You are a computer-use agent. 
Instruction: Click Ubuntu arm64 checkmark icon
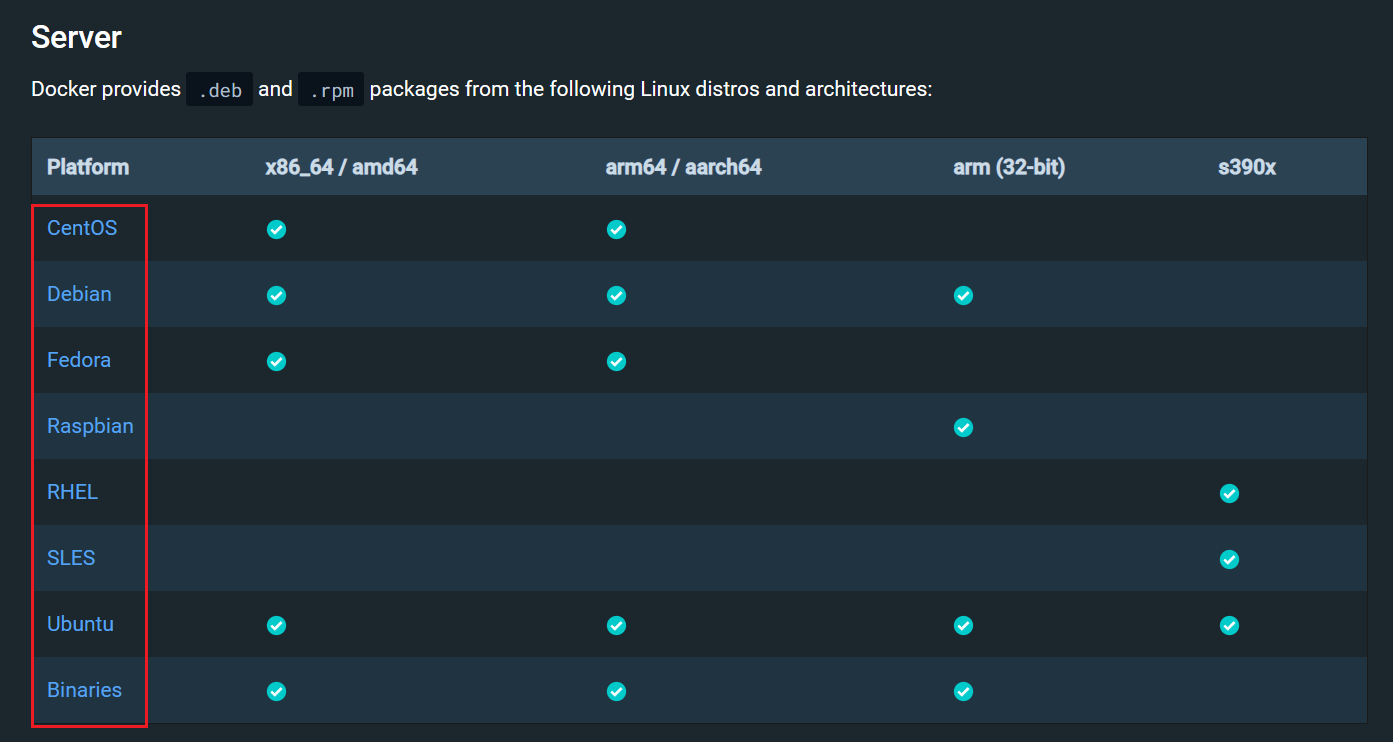(x=616, y=625)
